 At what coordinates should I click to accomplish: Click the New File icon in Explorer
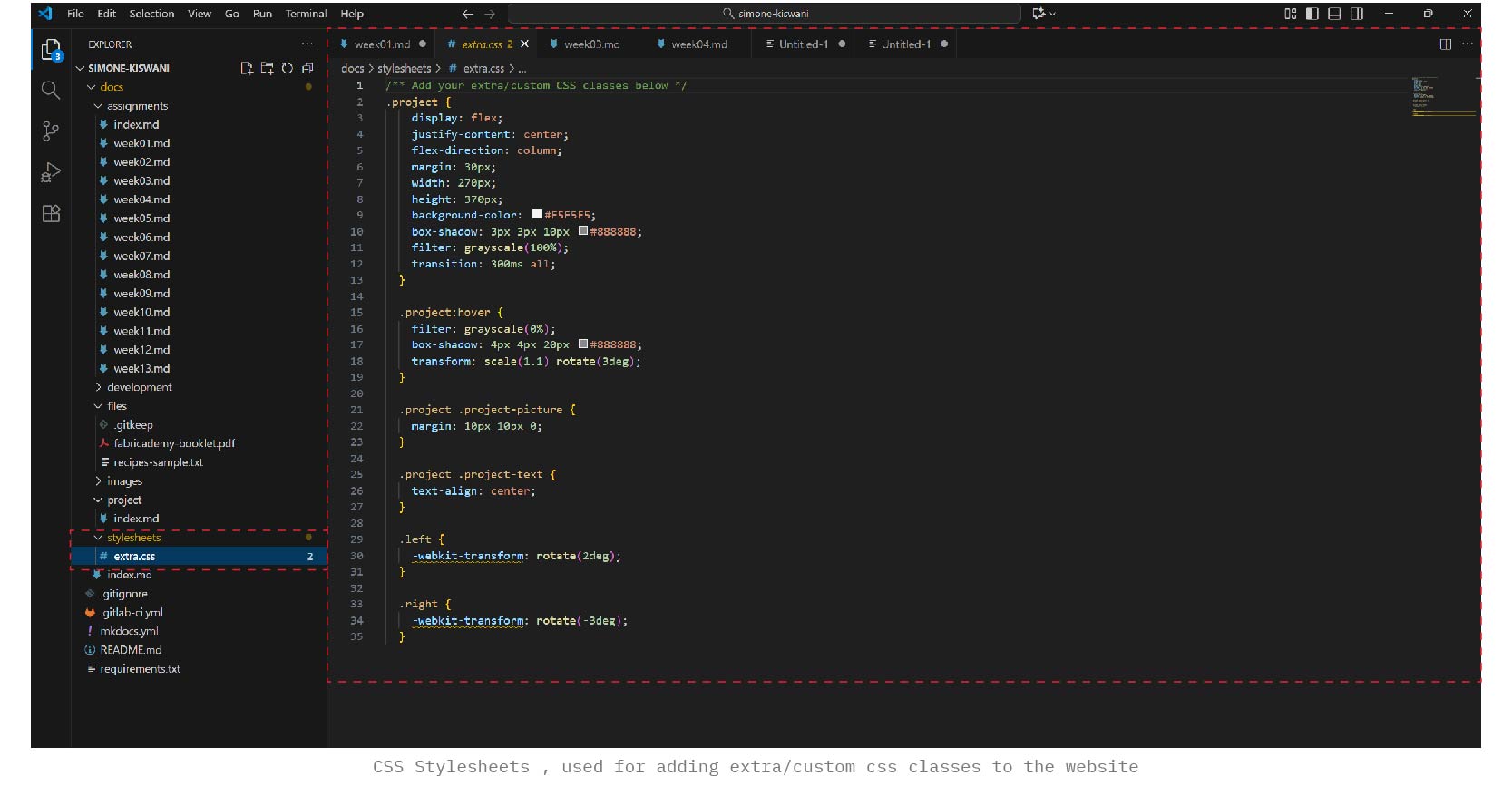246,68
